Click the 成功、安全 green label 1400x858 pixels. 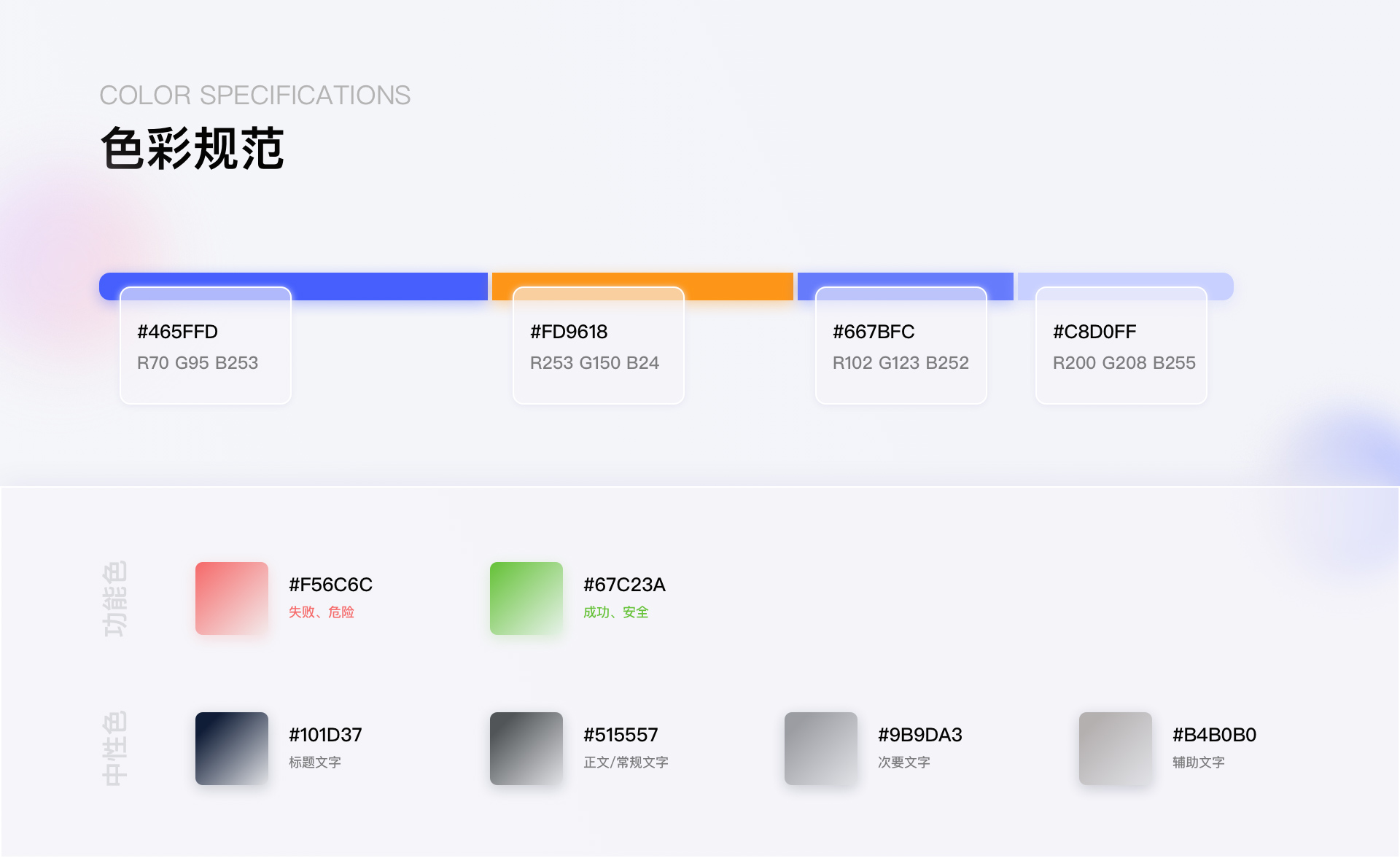click(616, 612)
